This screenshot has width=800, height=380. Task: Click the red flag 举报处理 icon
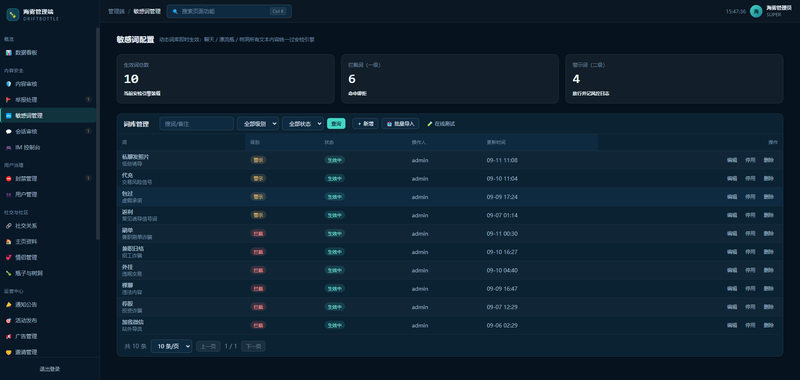pyautogui.click(x=8, y=100)
